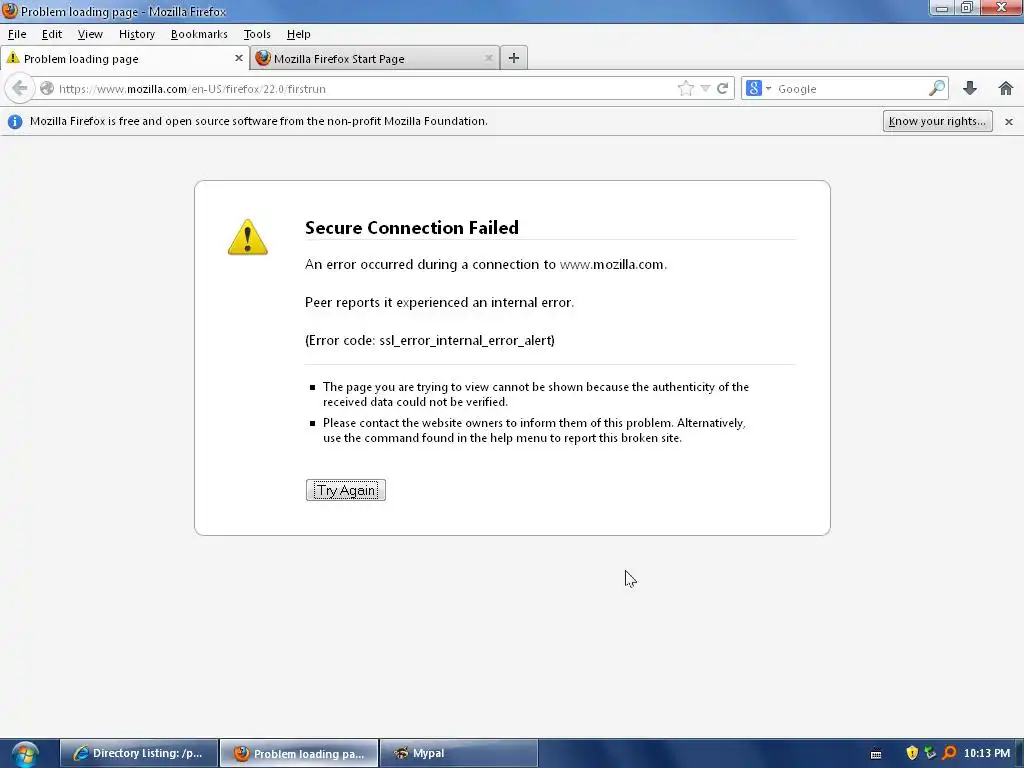Open the Tools menu

257,34
